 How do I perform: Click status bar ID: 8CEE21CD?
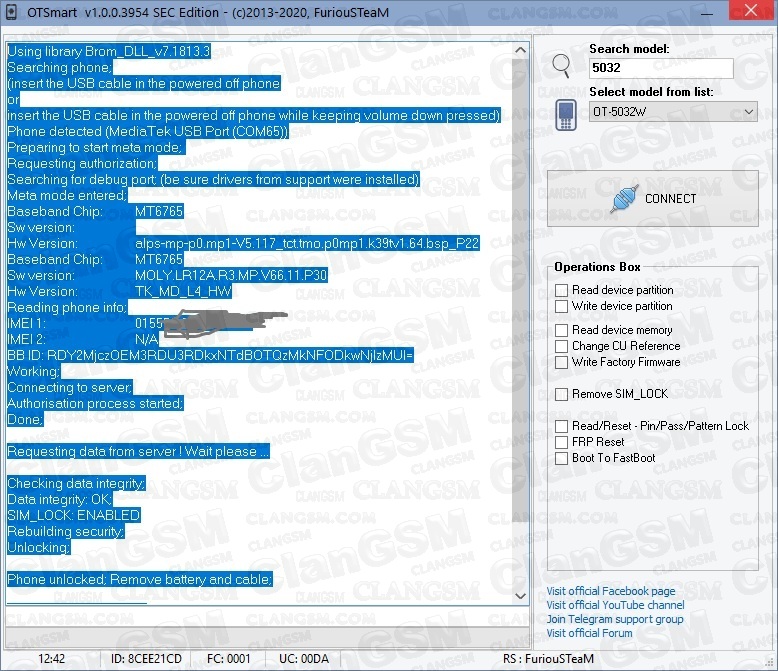point(146,659)
